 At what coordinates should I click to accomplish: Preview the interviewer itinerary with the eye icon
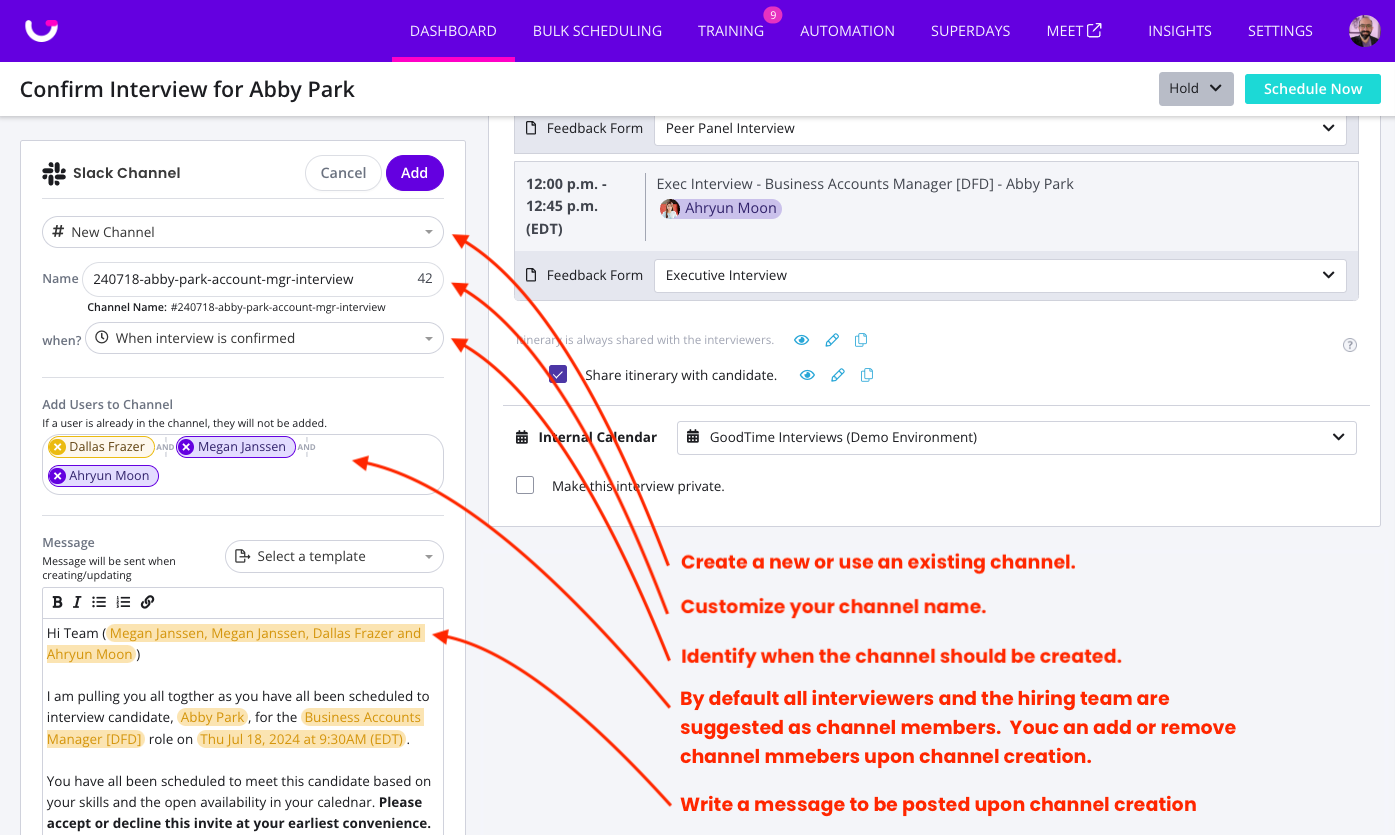[x=801, y=340]
